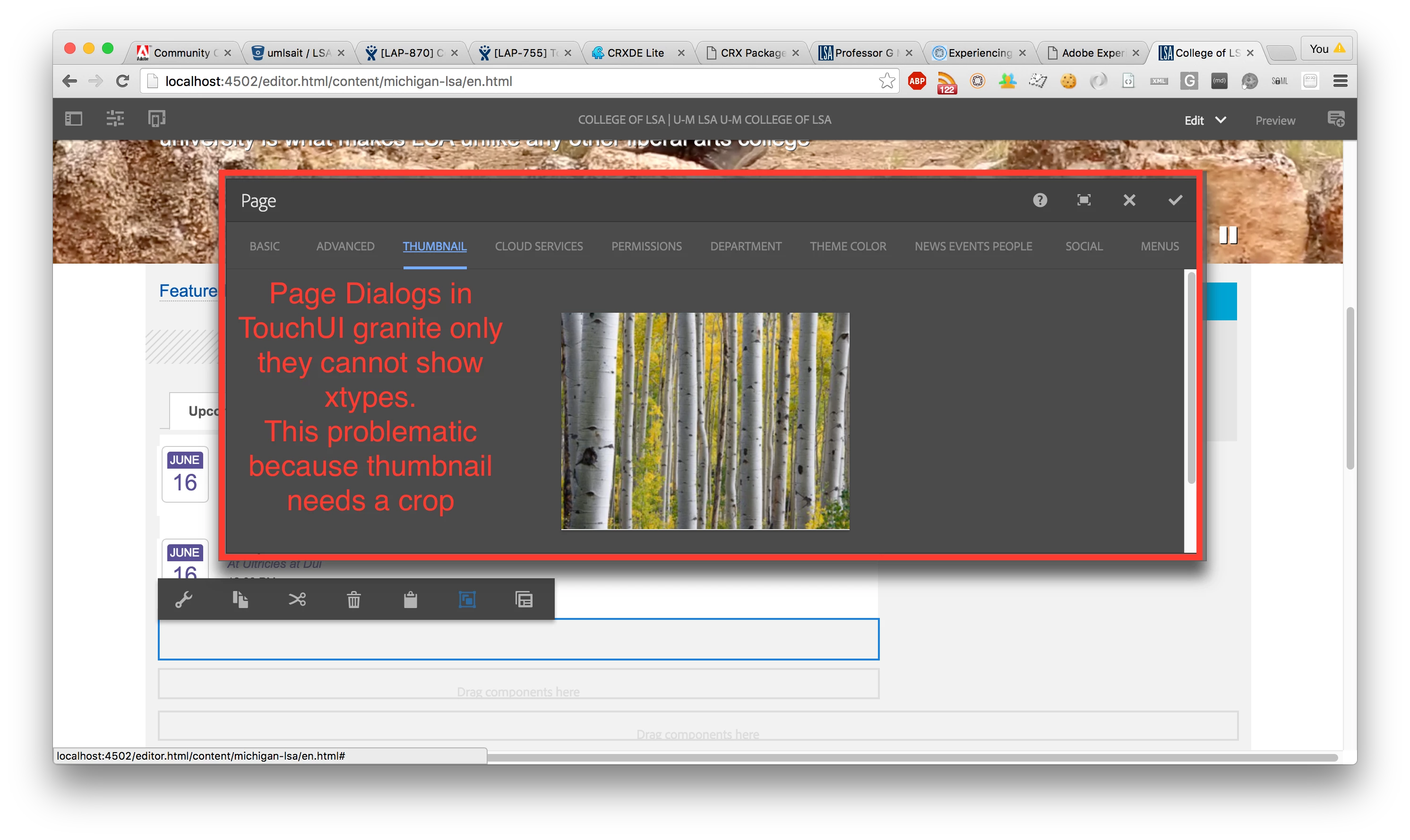Delete component with the trash icon

[x=354, y=600]
